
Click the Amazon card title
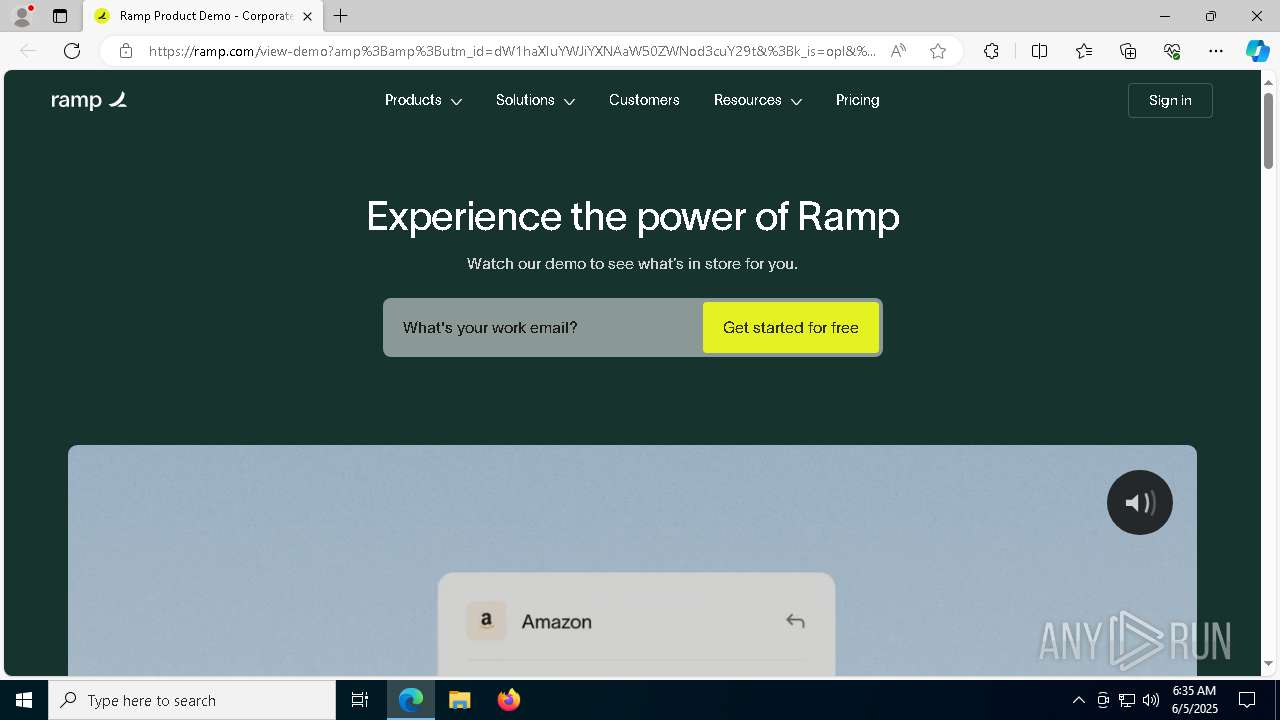[557, 622]
